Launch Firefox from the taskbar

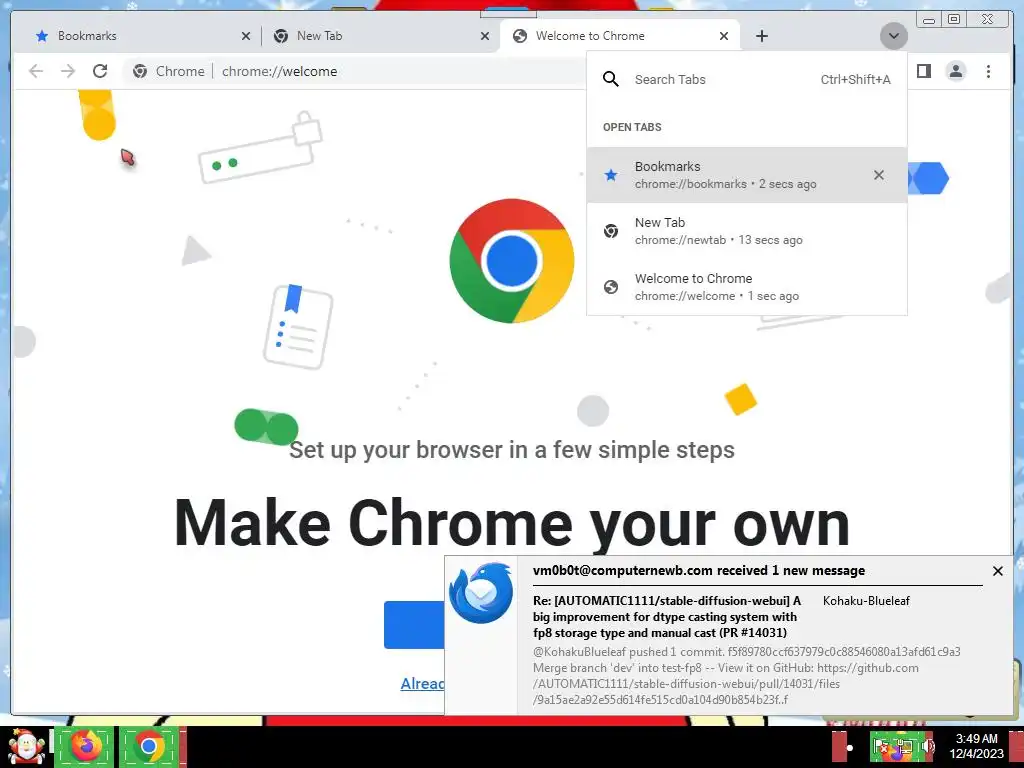pyautogui.click(x=86, y=746)
